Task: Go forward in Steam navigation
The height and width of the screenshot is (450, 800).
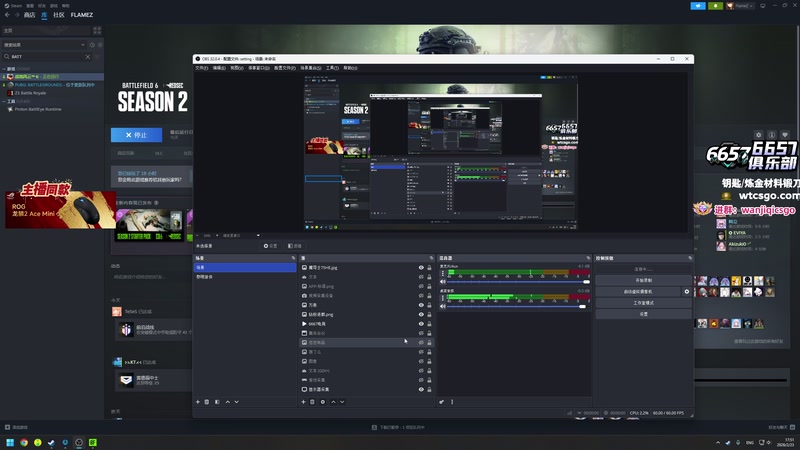Action: pos(17,15)
